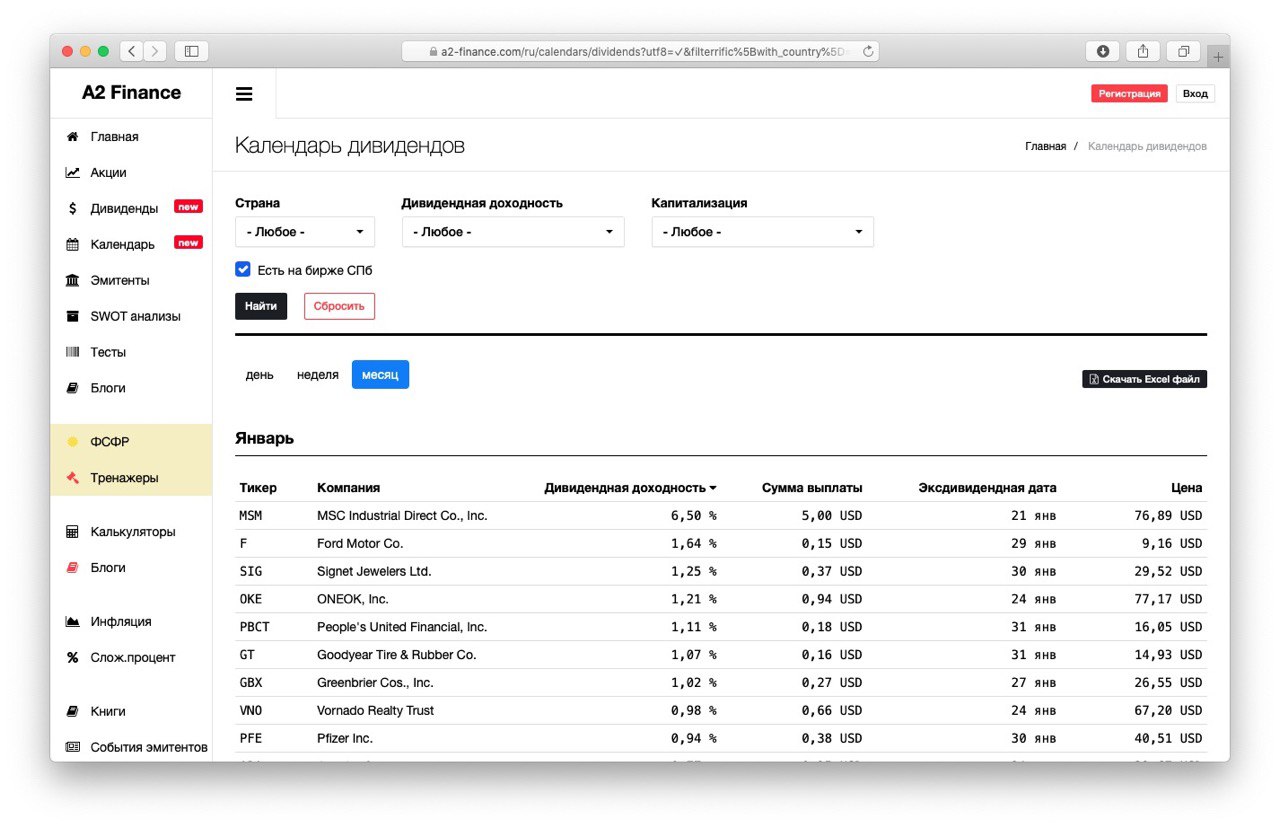Click the События эмитентов newspaper icon
This screenshot has height=828, width=1280.
point(72,748)
